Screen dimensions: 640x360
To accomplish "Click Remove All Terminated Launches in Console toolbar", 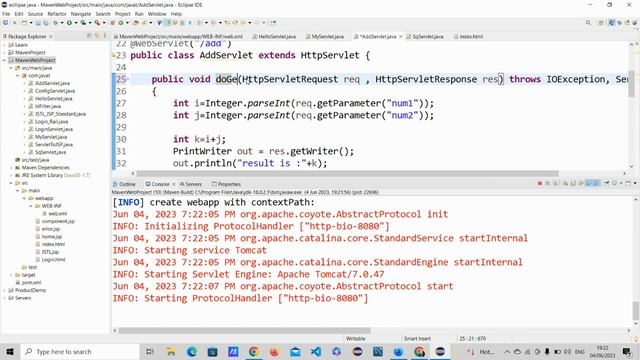I will pos(555,184).
